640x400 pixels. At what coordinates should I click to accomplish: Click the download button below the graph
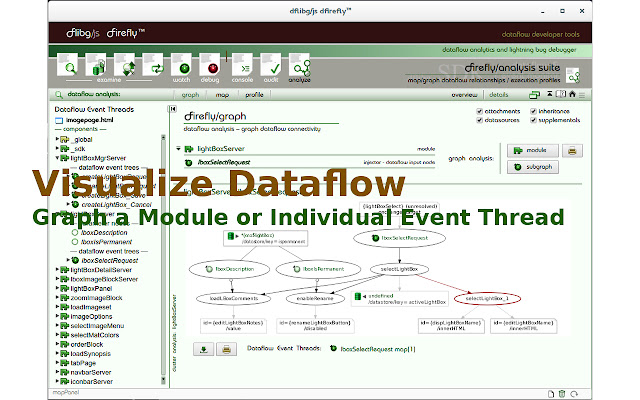(203, 349)
